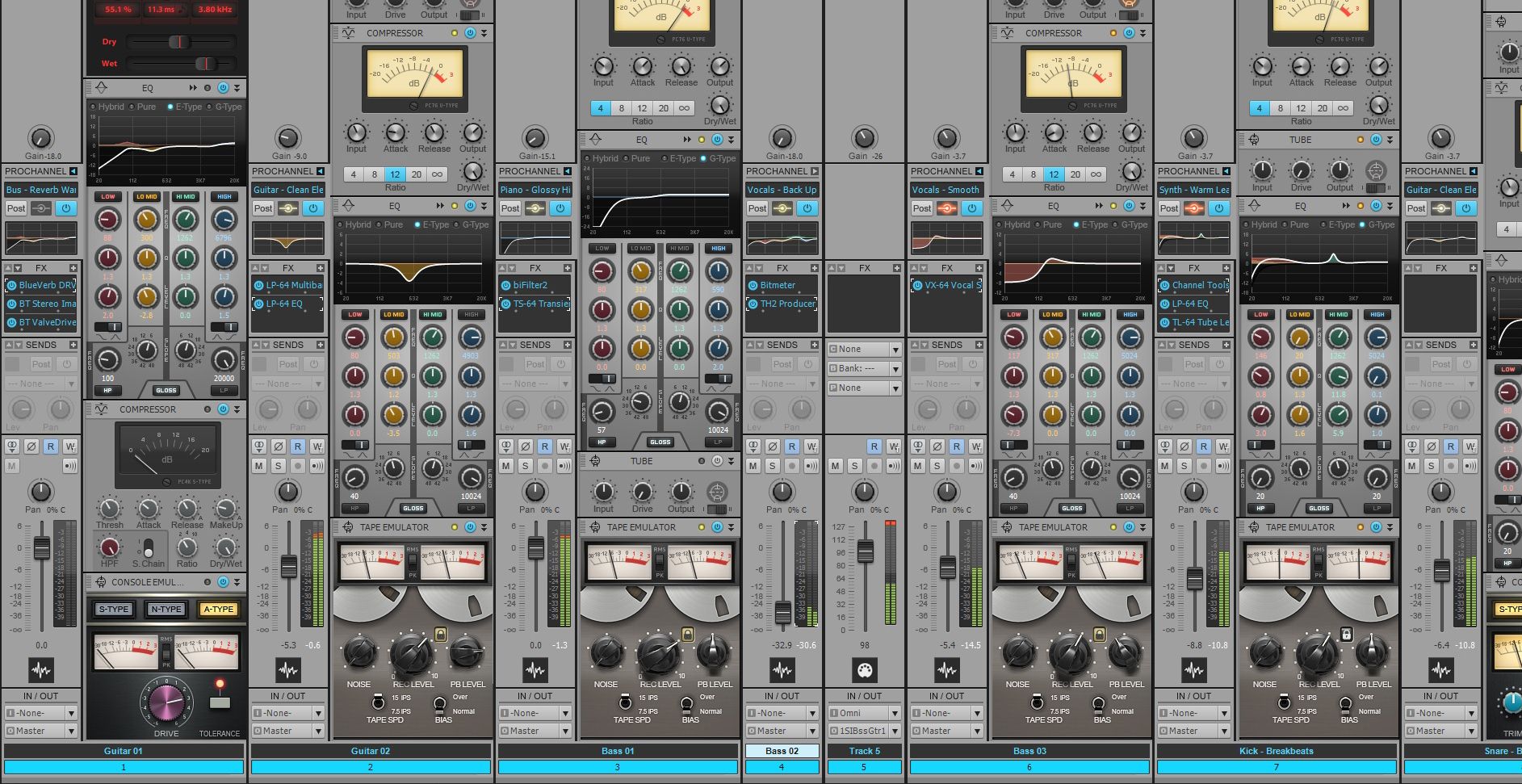Viewport: 1522px width, 784px height.
Task: Toggle power on the Channel Tools effect
Action: tap(1165, 285)
